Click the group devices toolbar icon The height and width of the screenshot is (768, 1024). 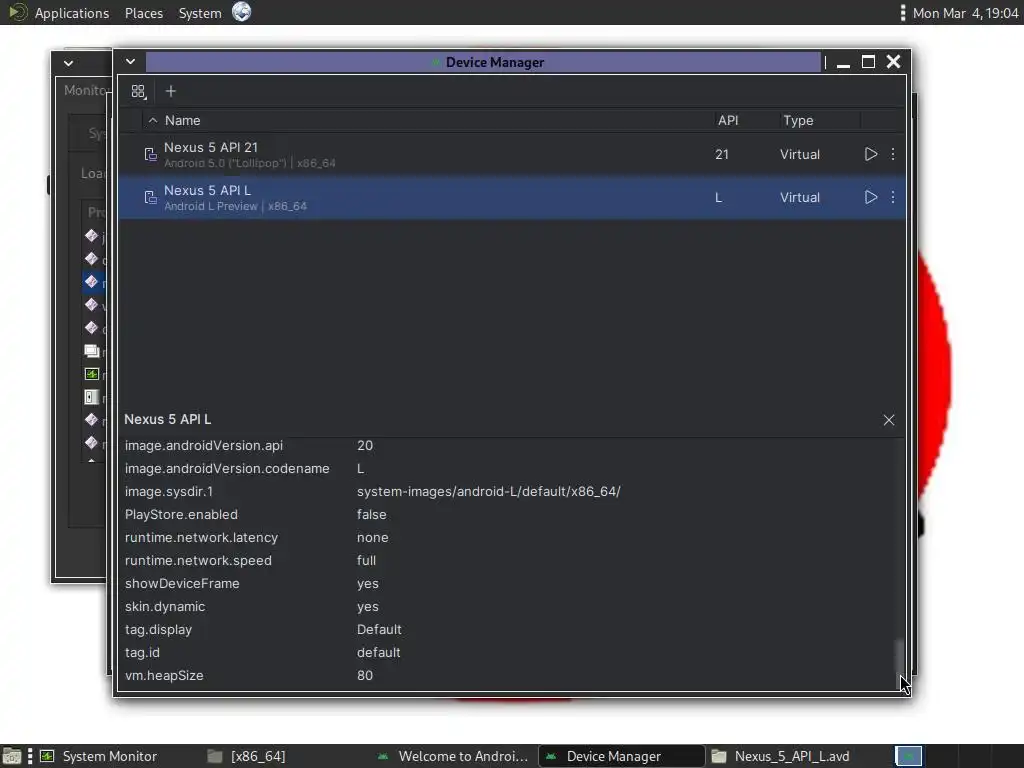[138, 91]
